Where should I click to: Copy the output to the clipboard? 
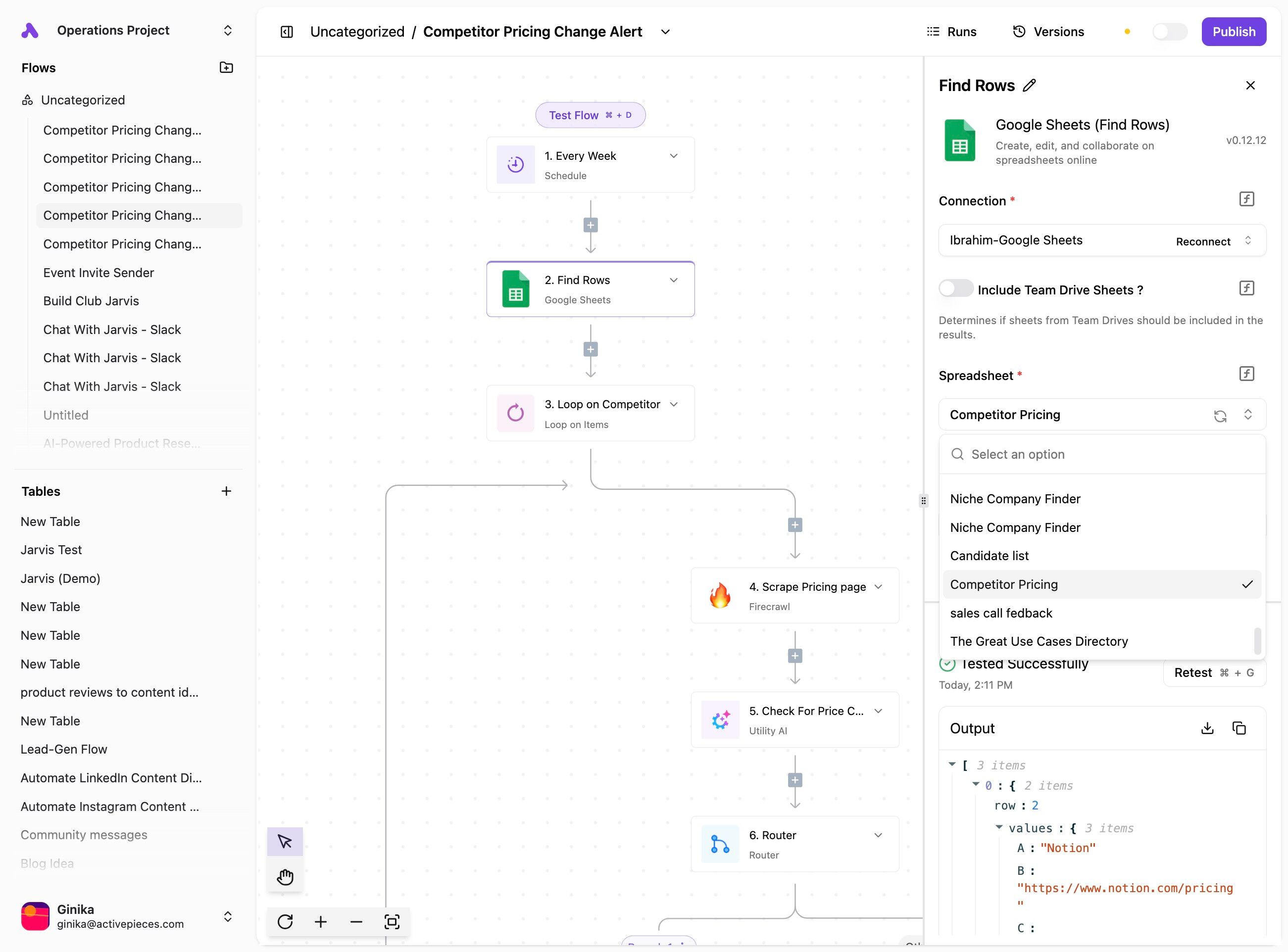[1238, 728]
